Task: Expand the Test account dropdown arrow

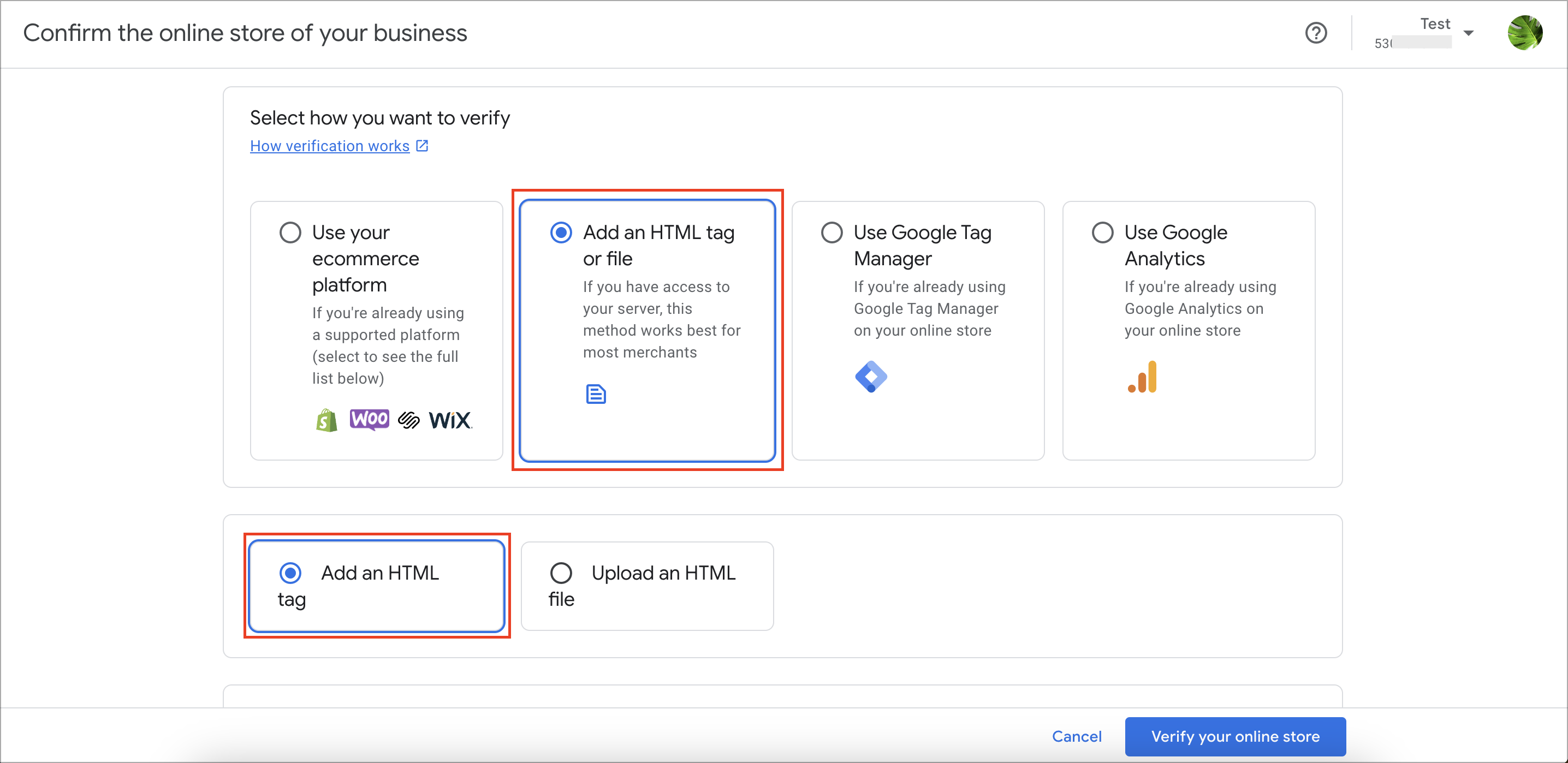Action: [x=1469, y=33]
